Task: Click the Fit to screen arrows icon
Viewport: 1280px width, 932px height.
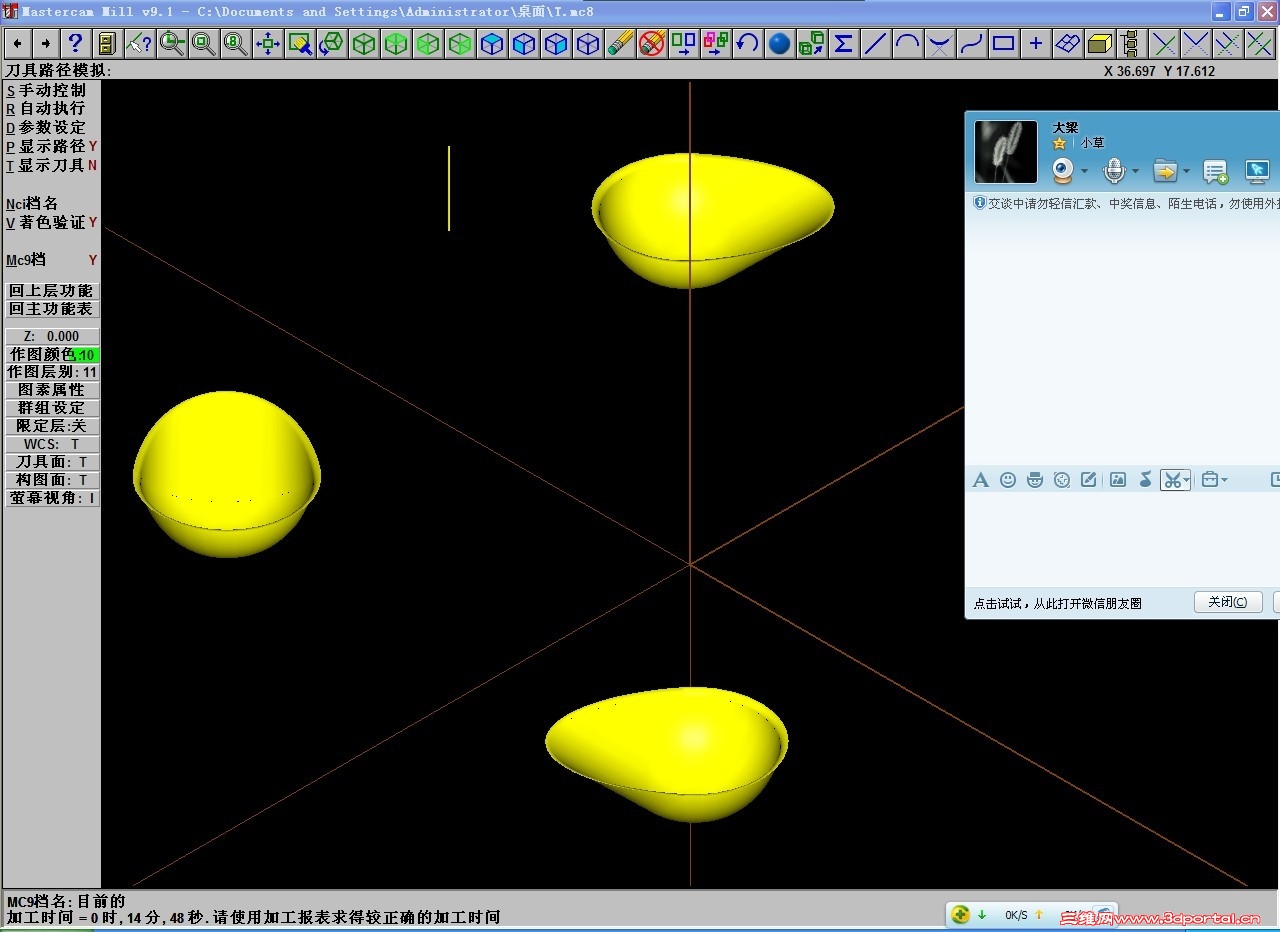Action: [x=268, y=43]
